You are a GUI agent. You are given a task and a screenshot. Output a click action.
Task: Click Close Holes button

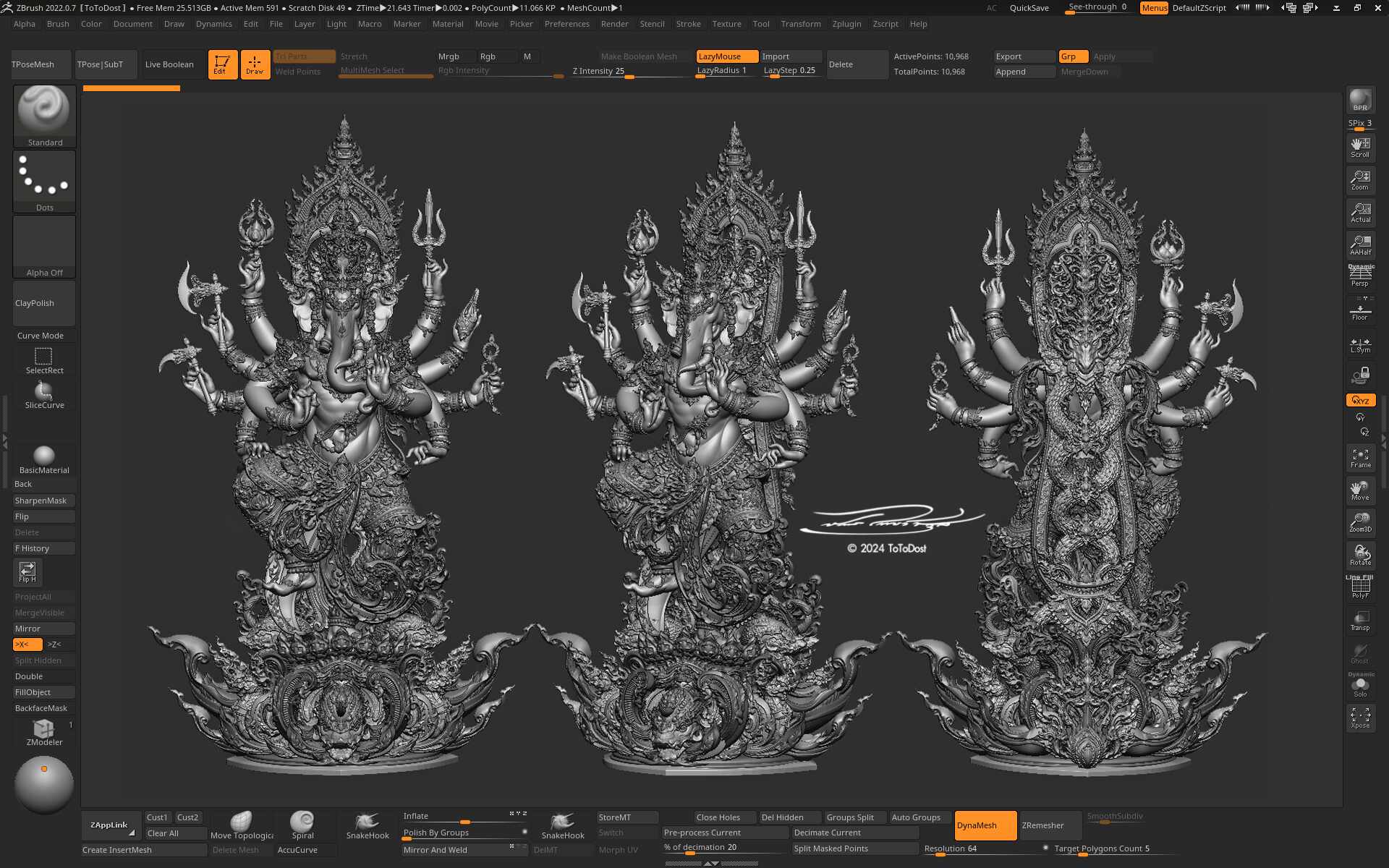[x=725, y=817]
